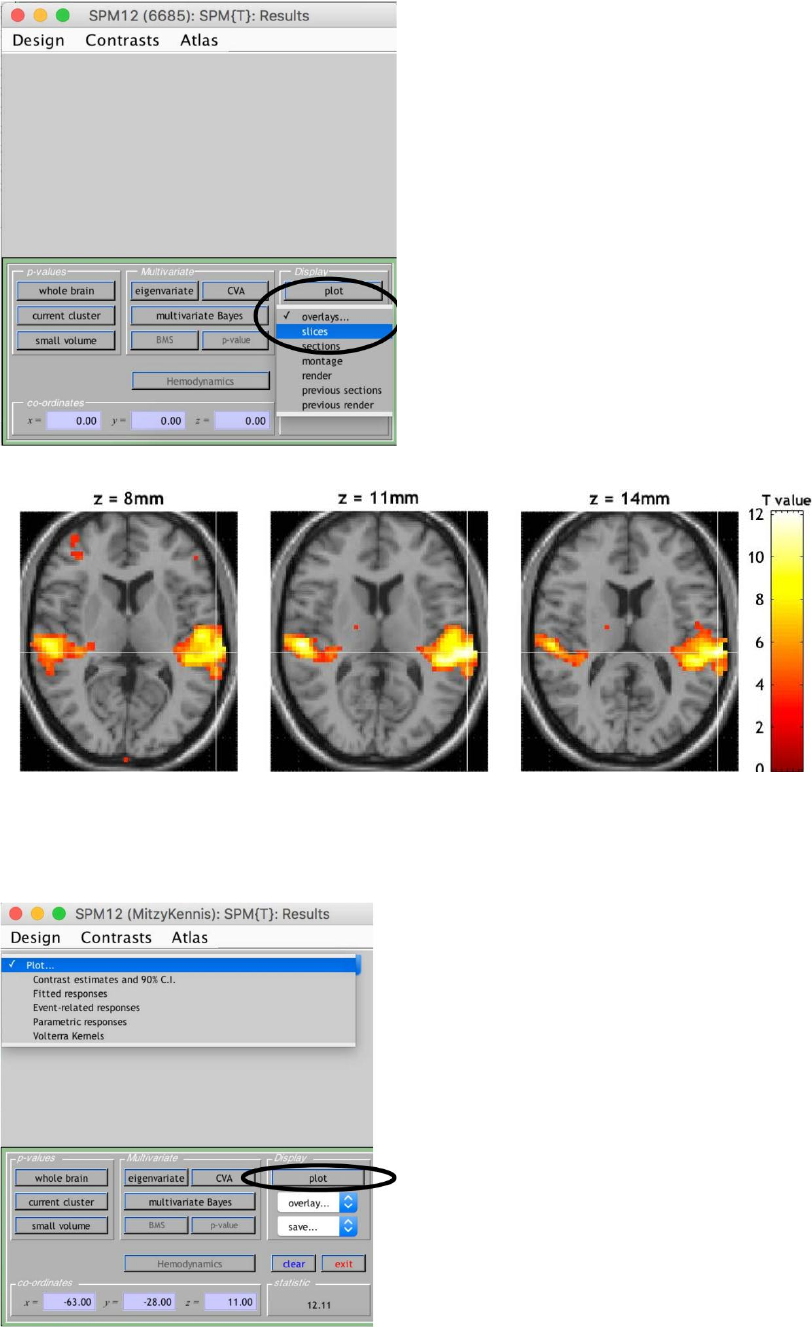Click greyed 'p-value' button in SPM12 (6685) window
The height and width of the screenshot is (1327, 812).
pos(235,341)
